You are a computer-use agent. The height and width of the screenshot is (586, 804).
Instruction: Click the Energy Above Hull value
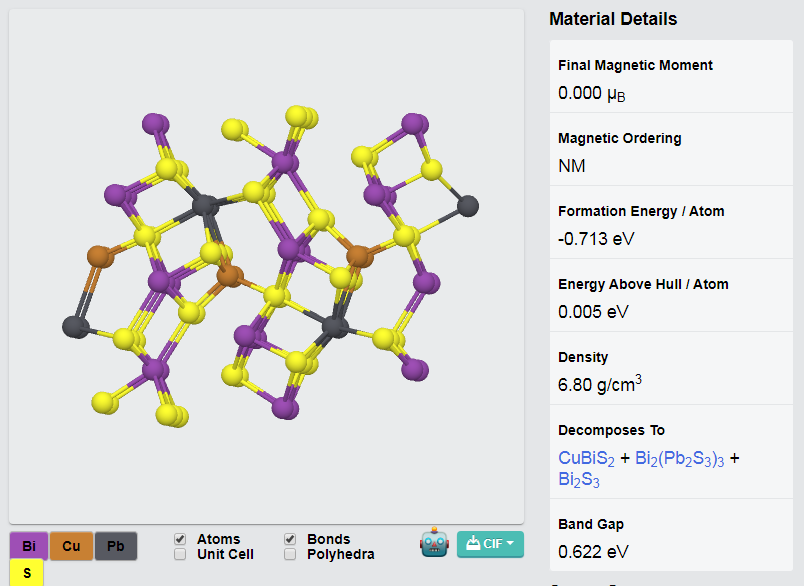(x=593, y=312)
